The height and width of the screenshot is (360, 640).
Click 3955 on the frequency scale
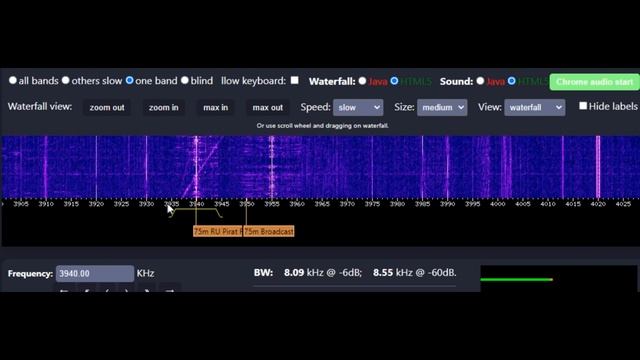[272, 204]
